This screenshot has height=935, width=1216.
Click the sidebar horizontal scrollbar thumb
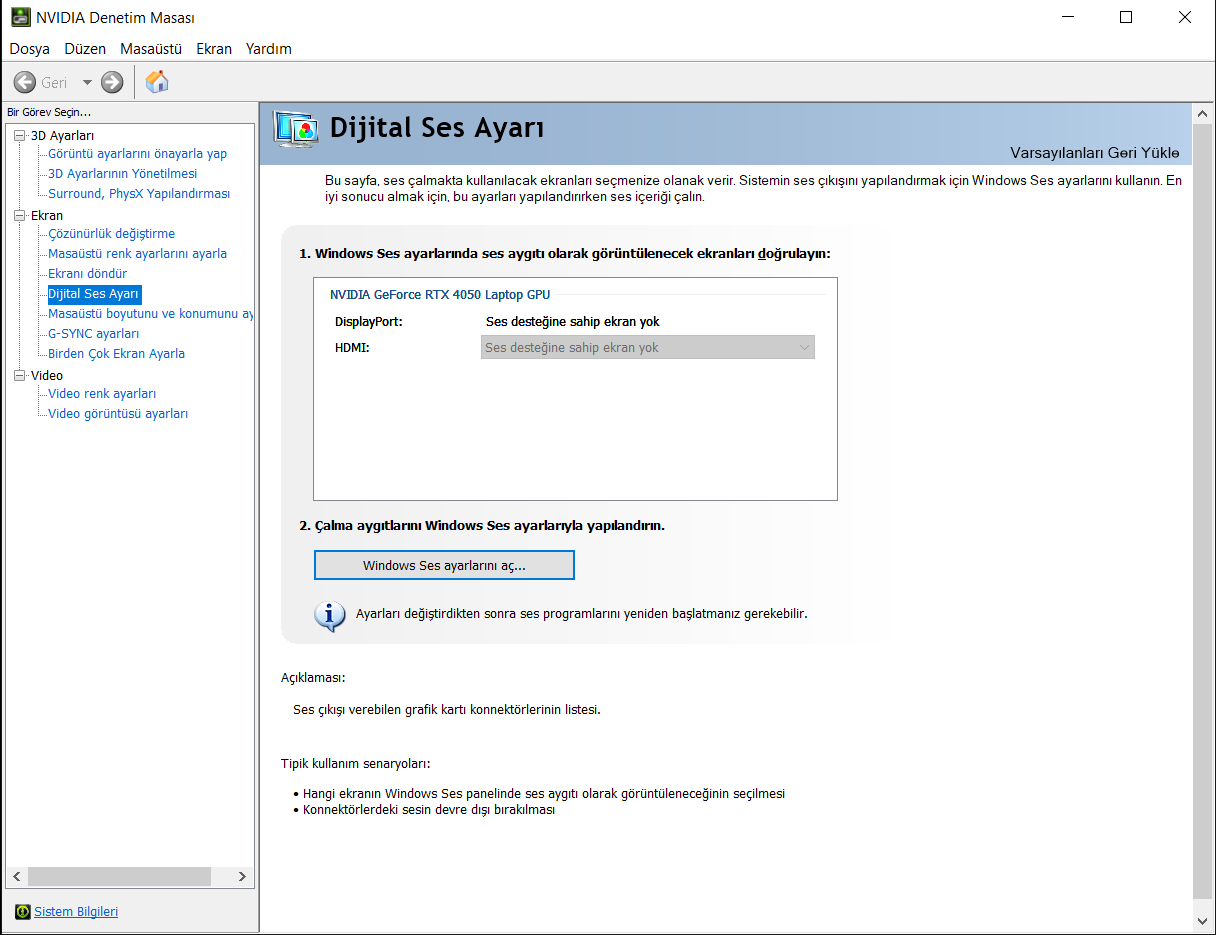(x=119, y=877)
